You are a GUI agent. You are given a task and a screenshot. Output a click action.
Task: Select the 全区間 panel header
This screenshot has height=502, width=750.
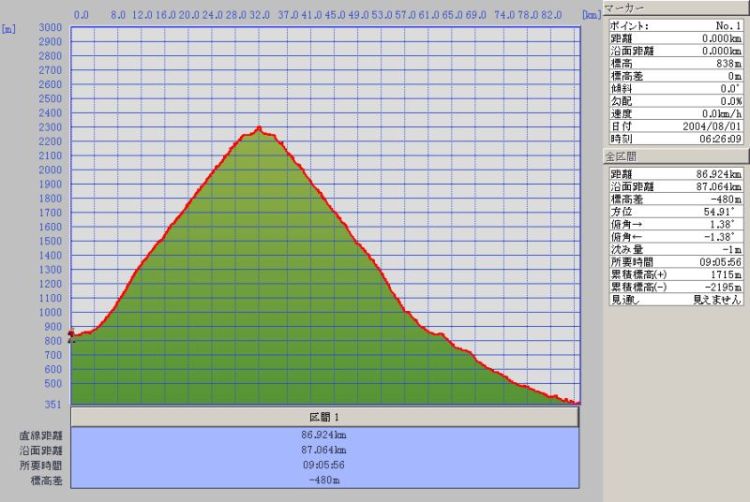pyautogui.click(x=676, y=158)
